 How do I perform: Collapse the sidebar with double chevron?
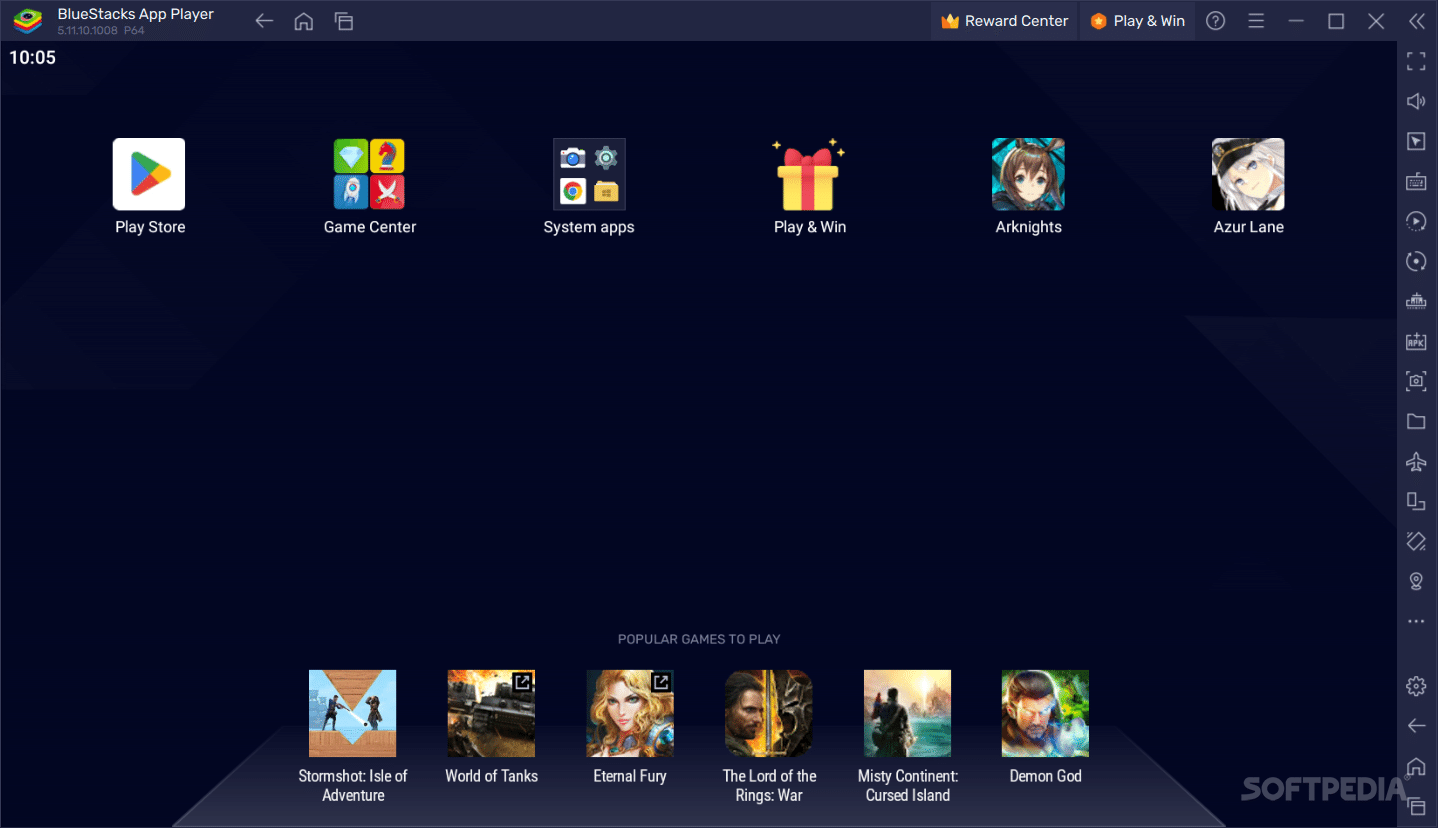[1416, 21]
